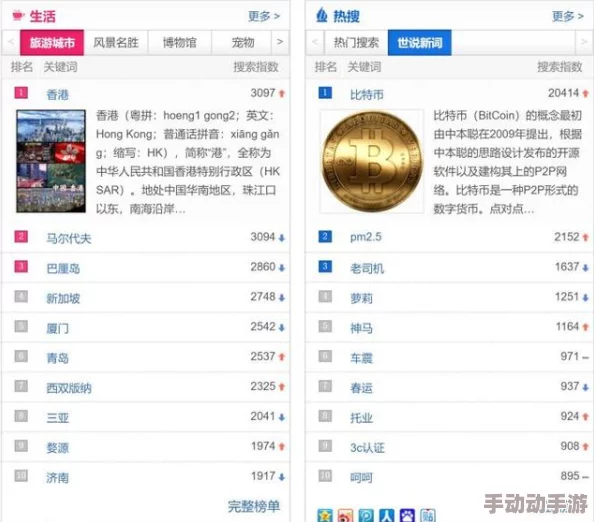Click the 香港 description paragraph

click(x=188, y=162)
